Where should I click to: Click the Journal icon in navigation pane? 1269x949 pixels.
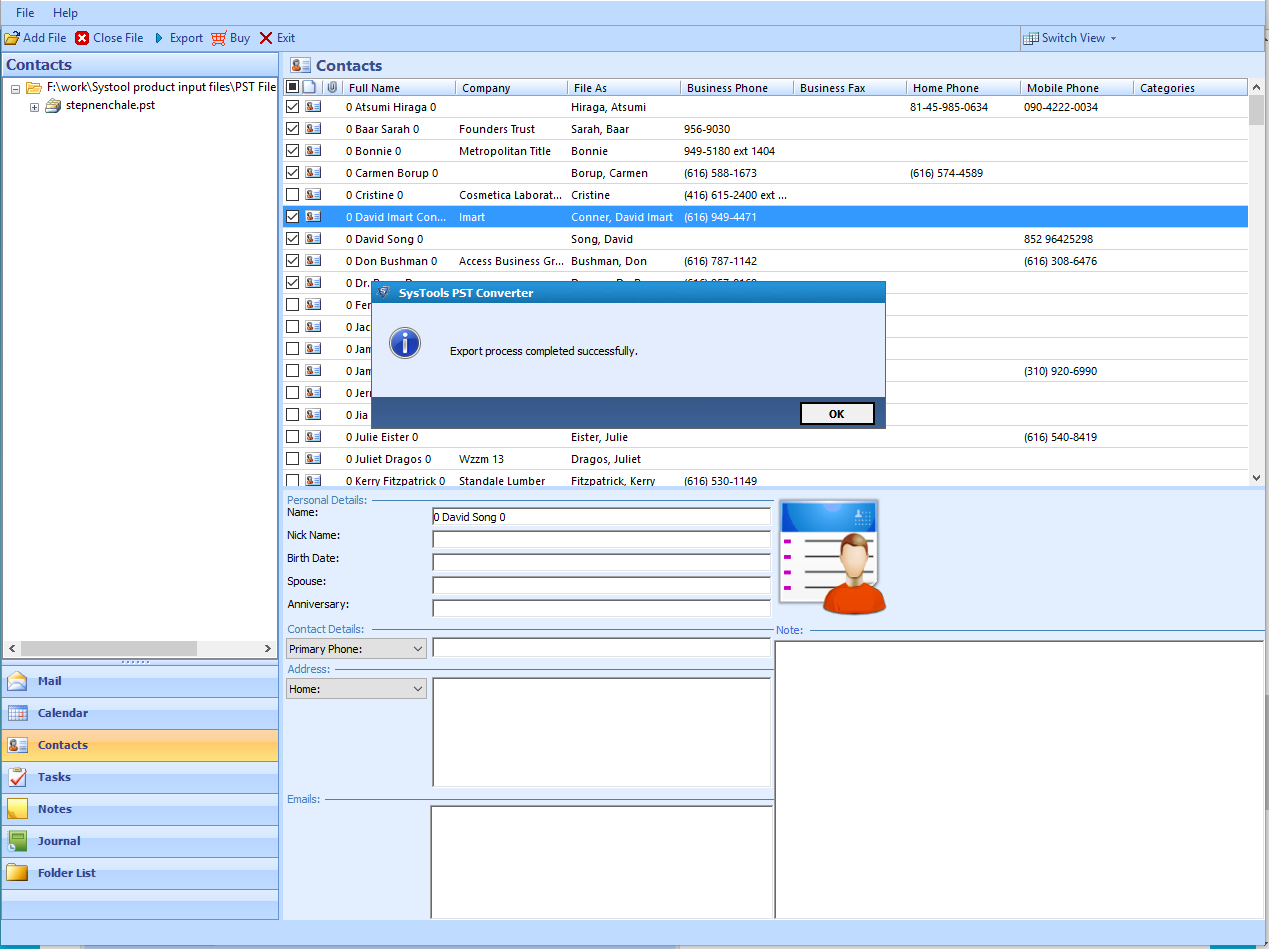pos(18,841)
